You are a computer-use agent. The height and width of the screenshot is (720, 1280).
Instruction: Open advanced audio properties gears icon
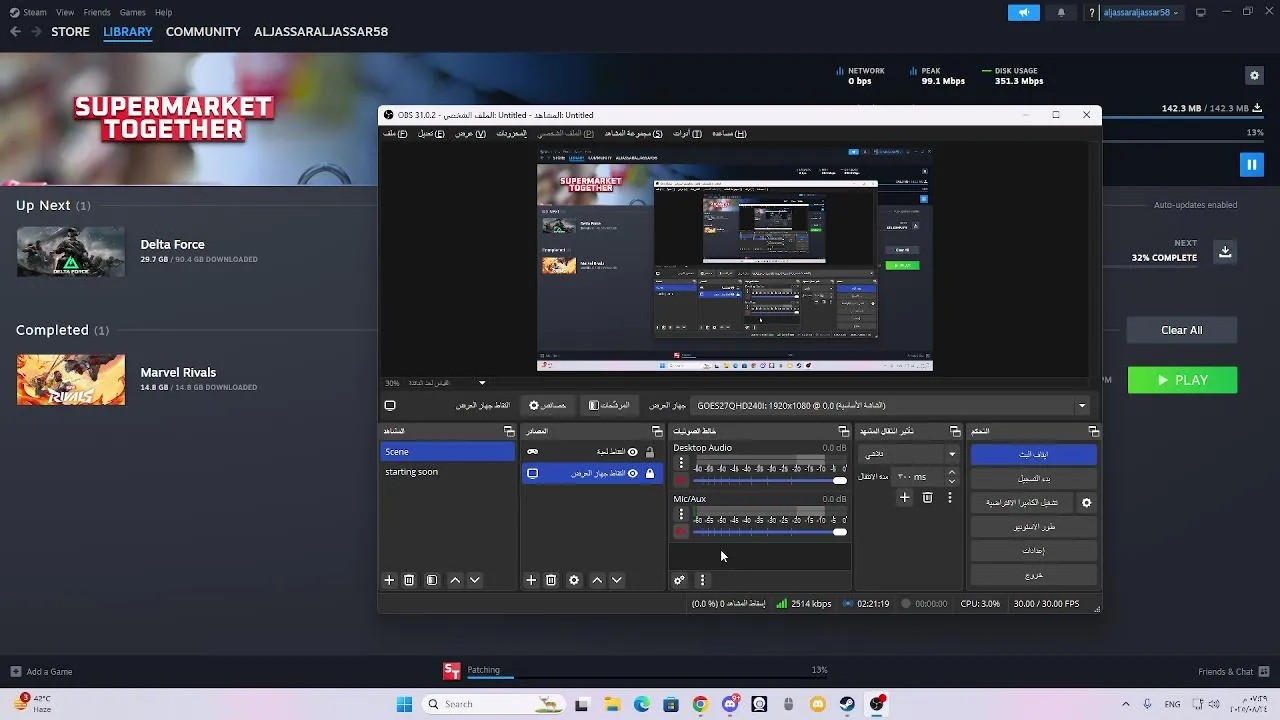click(679, 580)
